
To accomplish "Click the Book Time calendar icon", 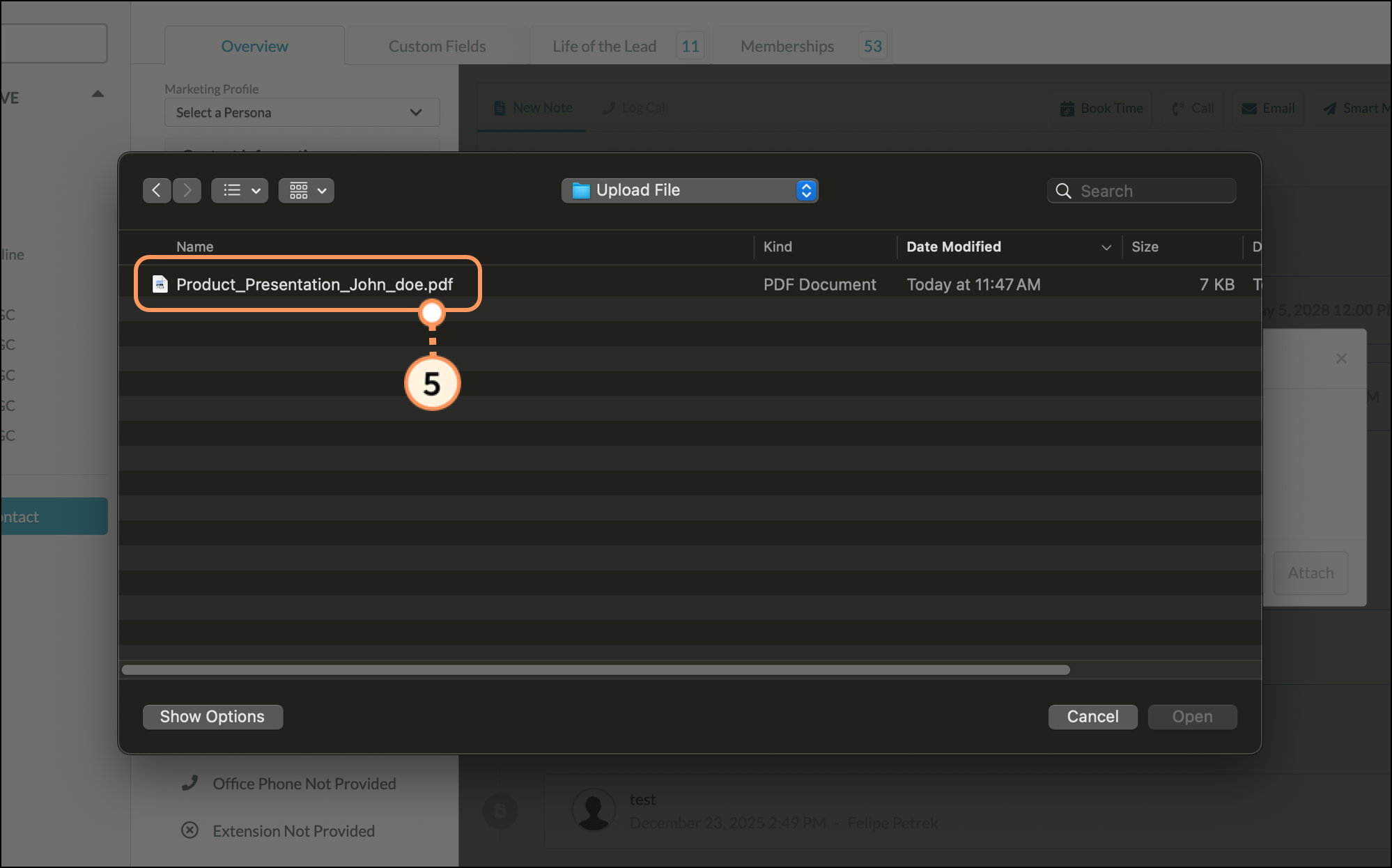I will coord(1067,109).
